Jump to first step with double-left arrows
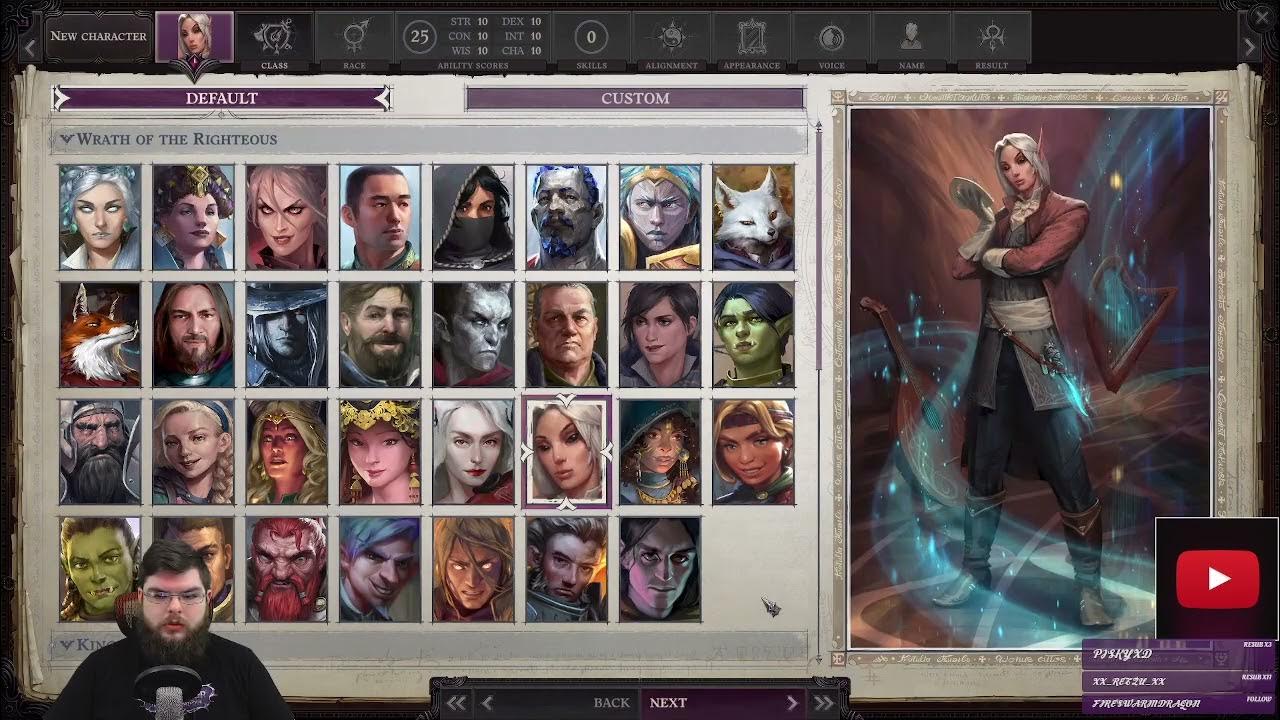This screenshot has height=720, width=1280. click(x=456, y=703)
